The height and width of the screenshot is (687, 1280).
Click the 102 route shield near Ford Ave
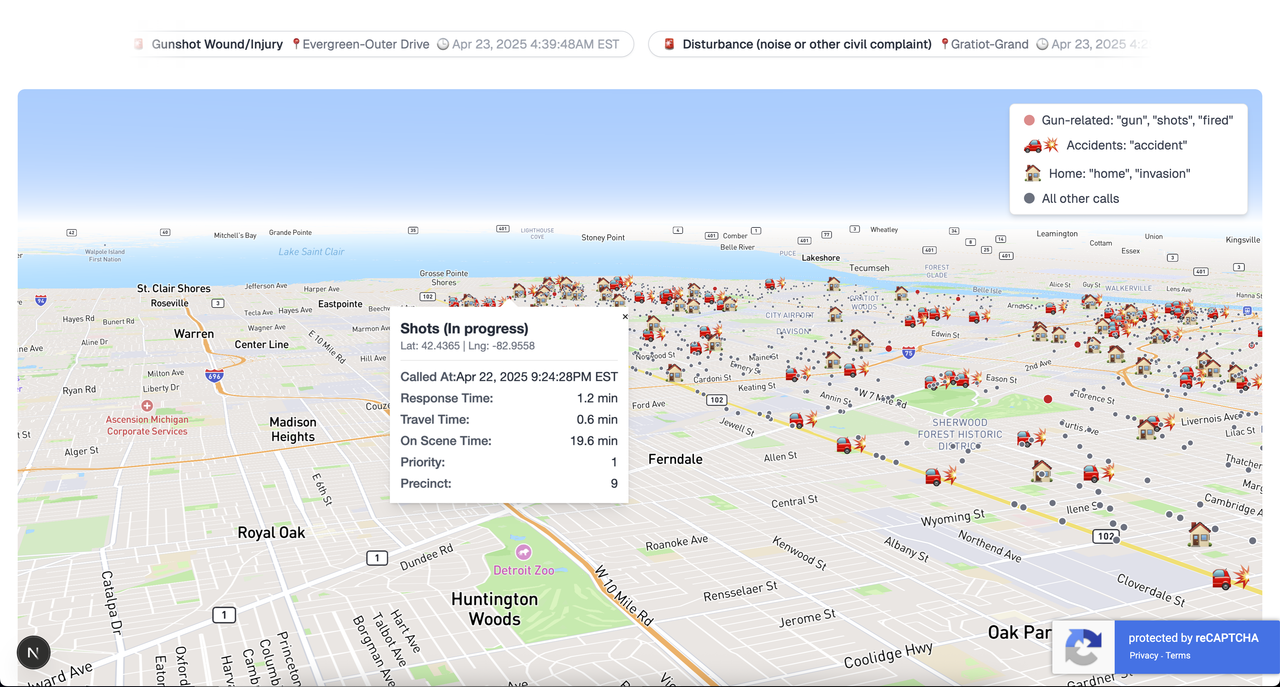(716, 400)
